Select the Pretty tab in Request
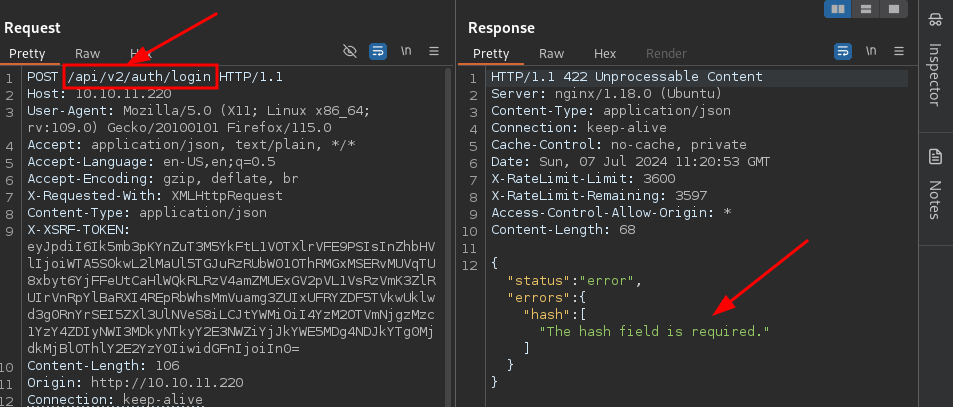 [x=29, y=53]
